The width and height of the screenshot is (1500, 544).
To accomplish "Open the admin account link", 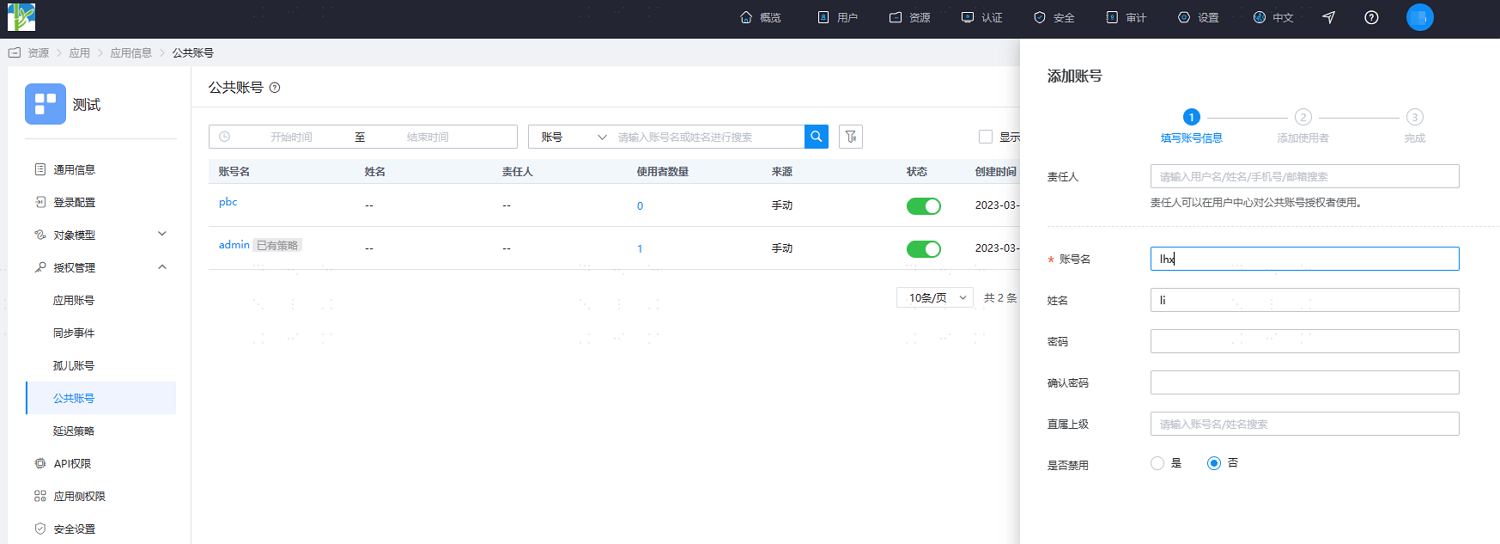I will [x=234, y=245].
